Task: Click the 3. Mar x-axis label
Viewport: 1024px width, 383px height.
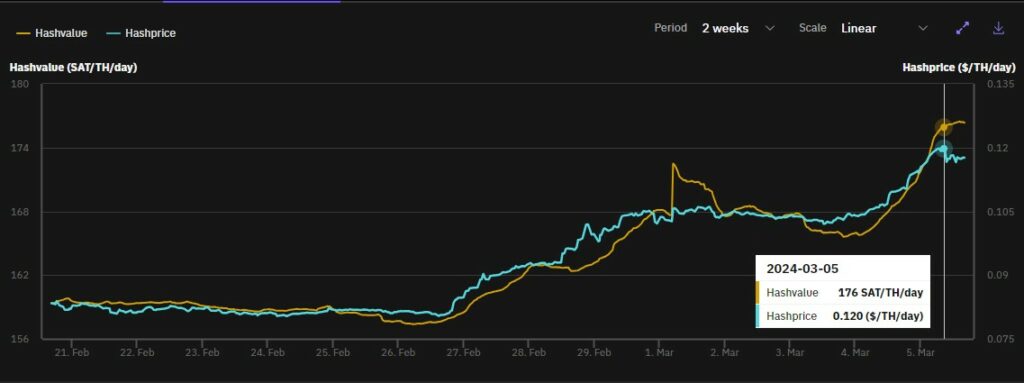Action: coord(789,352)
